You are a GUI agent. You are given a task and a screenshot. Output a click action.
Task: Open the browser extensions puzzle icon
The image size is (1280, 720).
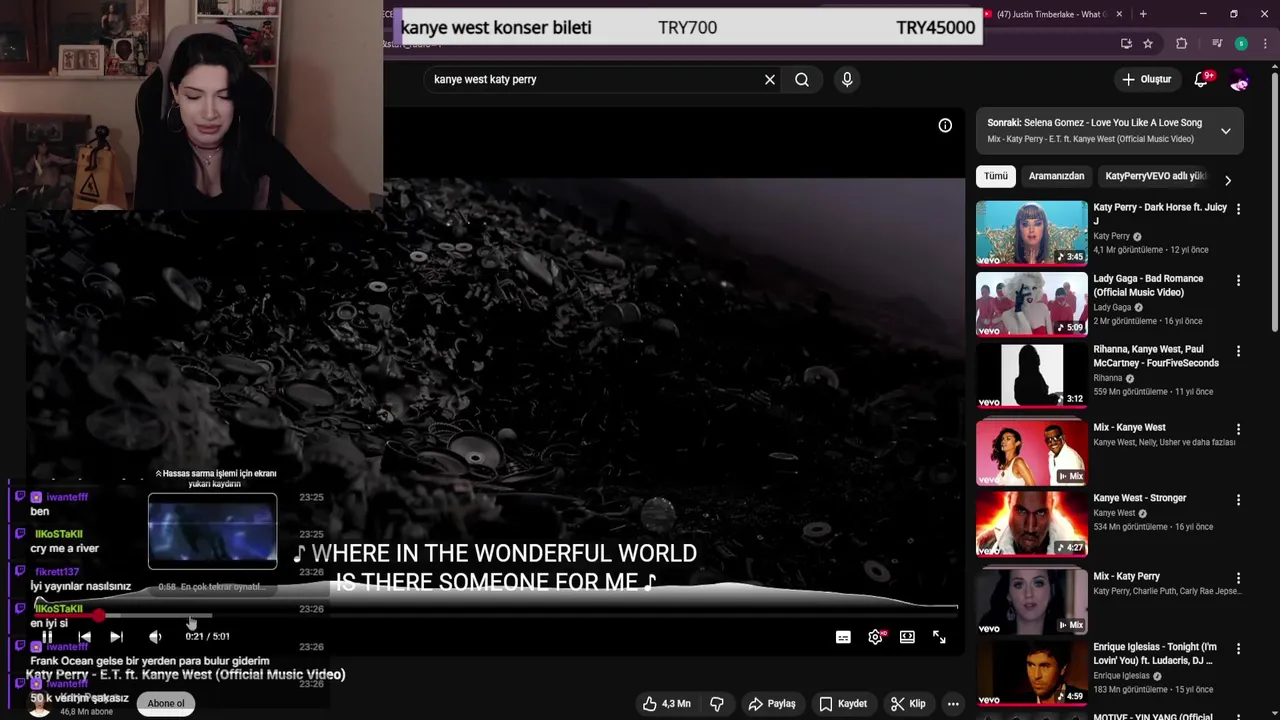[1181, 44]
